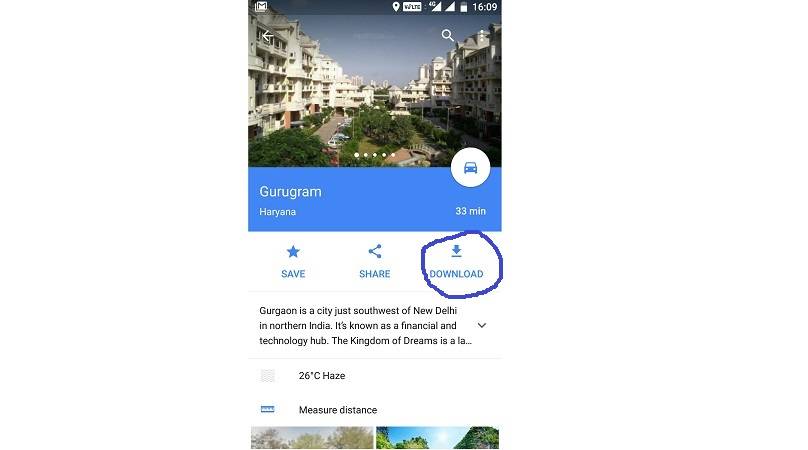Screen dimensions: 808x450
Task: Click the SAVE label
Action: (x=293, y=274)
